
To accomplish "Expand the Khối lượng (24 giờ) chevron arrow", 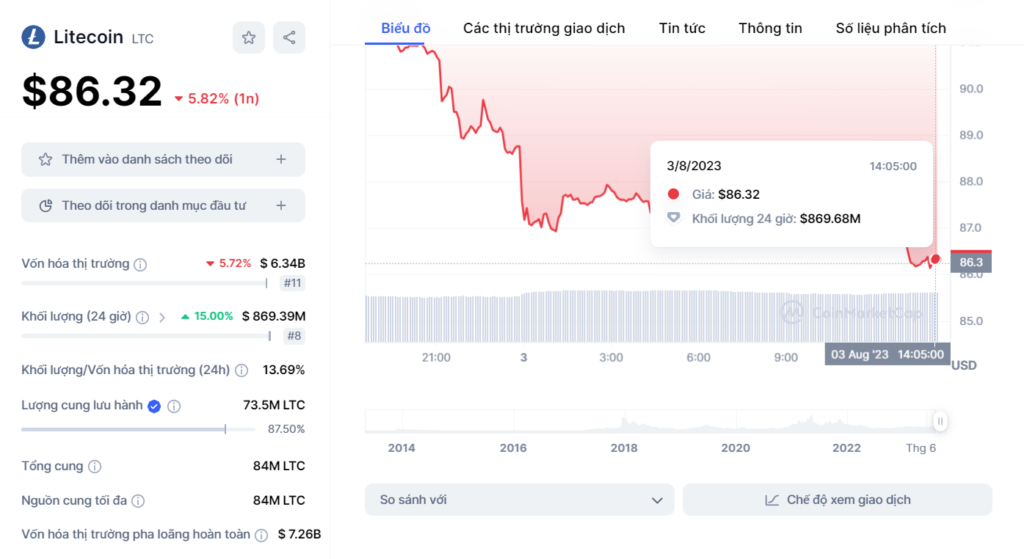I will tap(162, 317).
